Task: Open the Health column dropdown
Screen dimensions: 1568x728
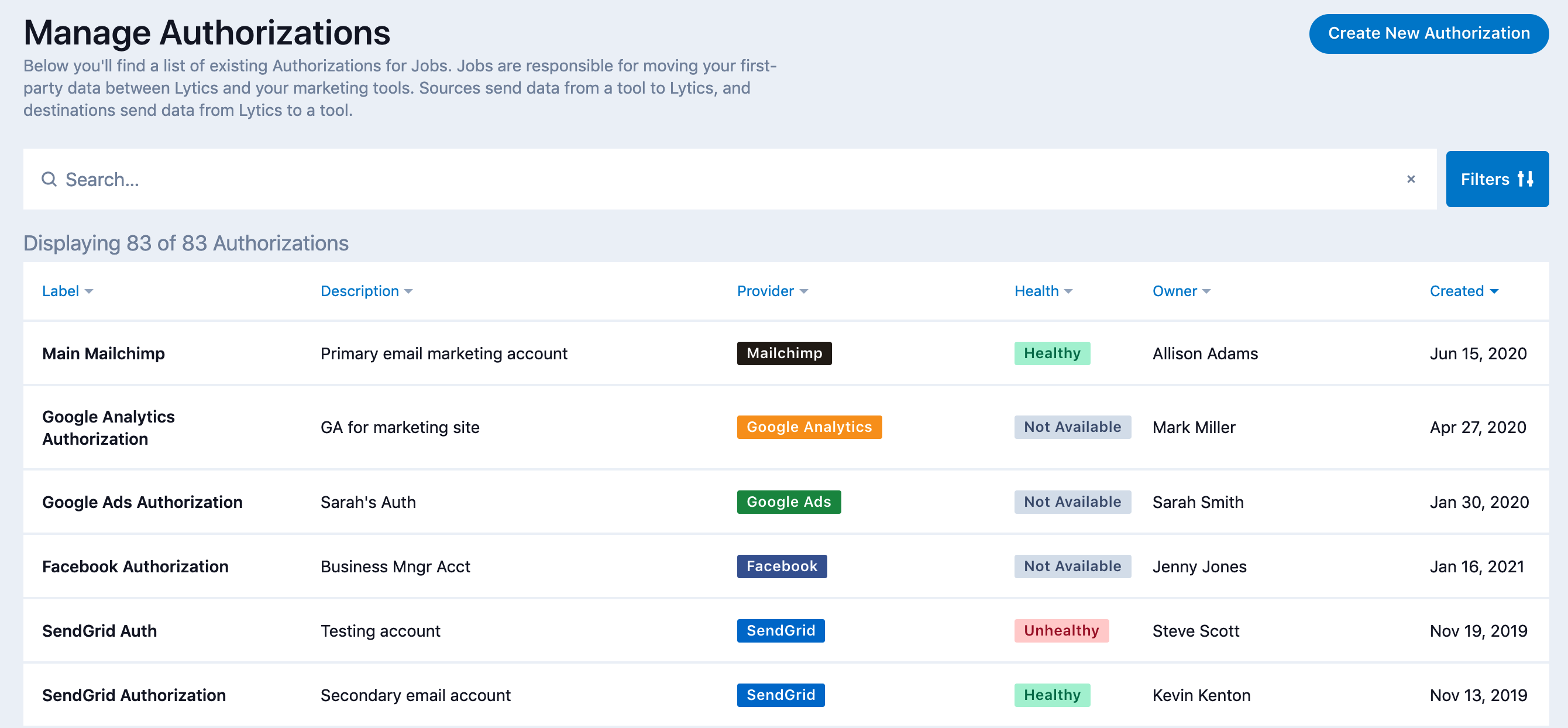Action: [1070, 291]
